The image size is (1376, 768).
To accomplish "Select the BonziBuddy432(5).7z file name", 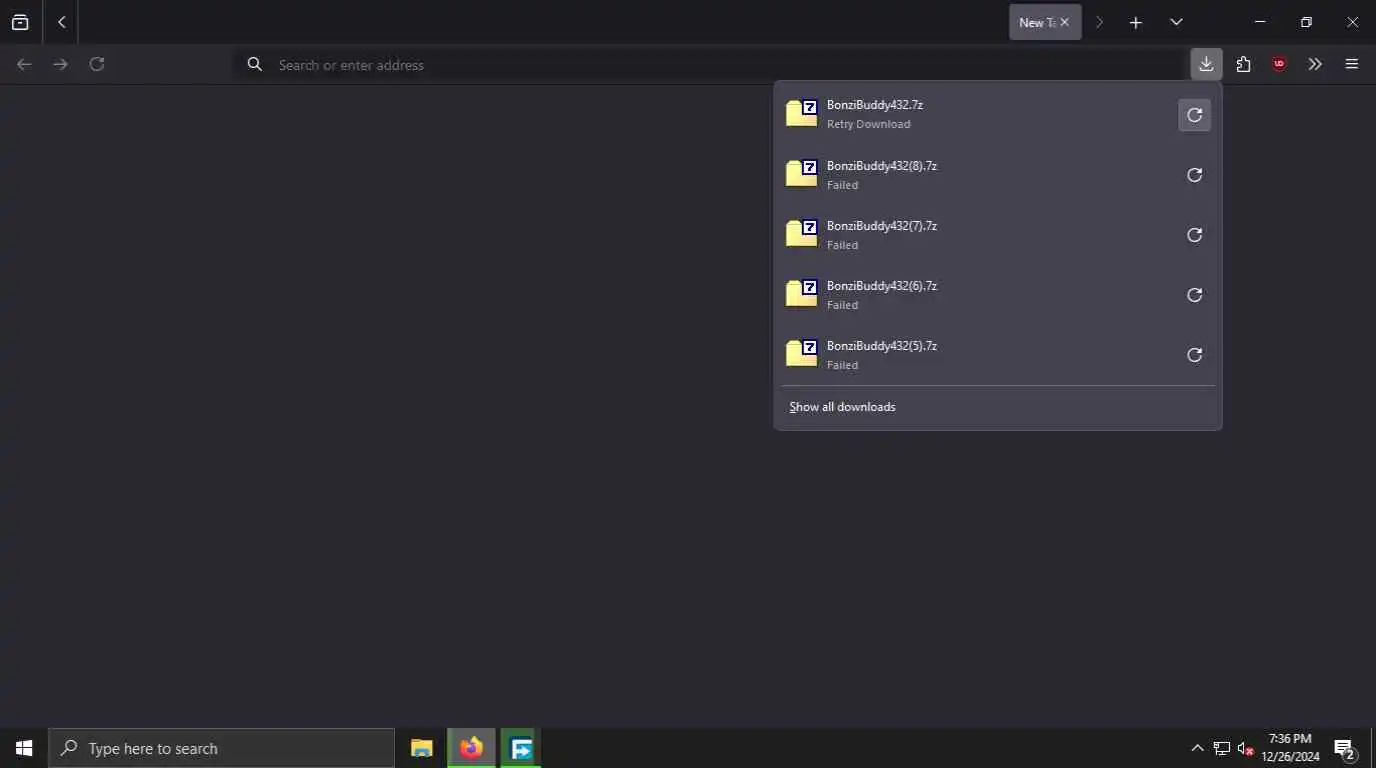I will [x=882, y=346].
